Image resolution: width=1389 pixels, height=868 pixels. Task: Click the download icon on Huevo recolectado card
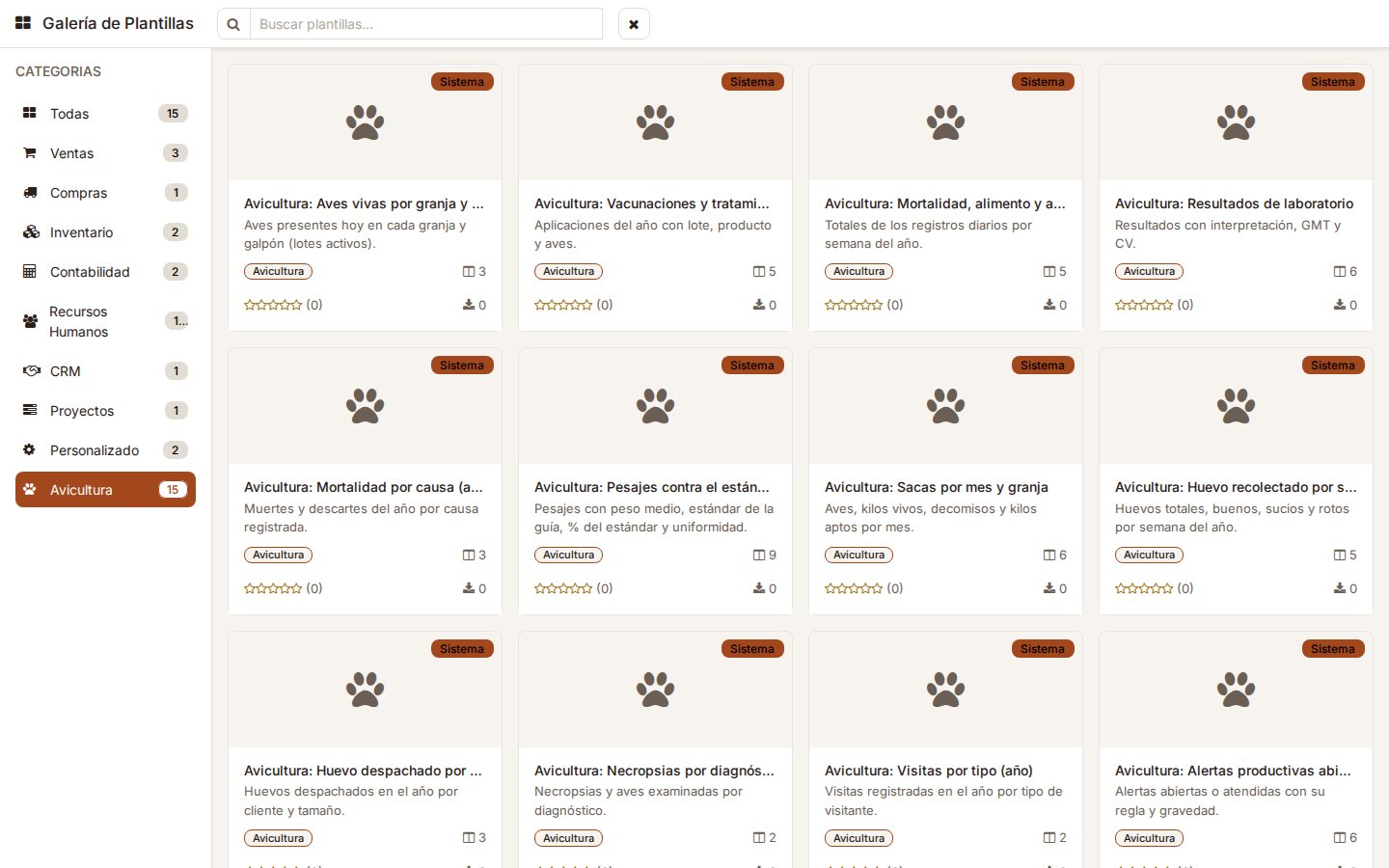point(1340,588)
